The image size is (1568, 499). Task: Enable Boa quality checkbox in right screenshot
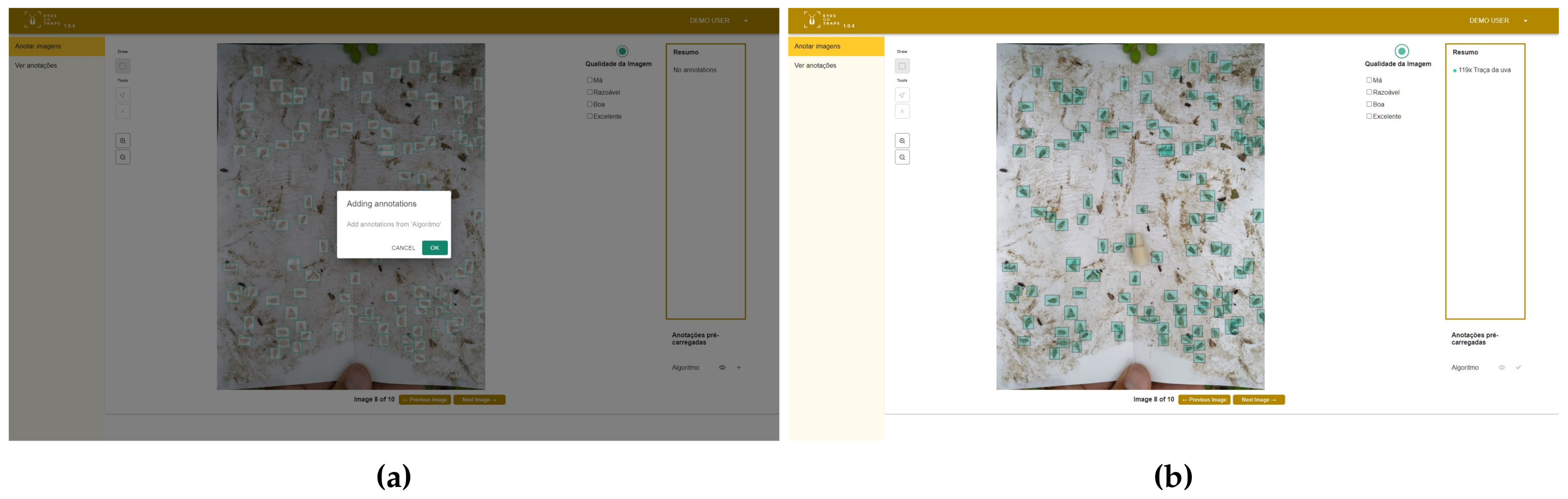[1369, 104]
